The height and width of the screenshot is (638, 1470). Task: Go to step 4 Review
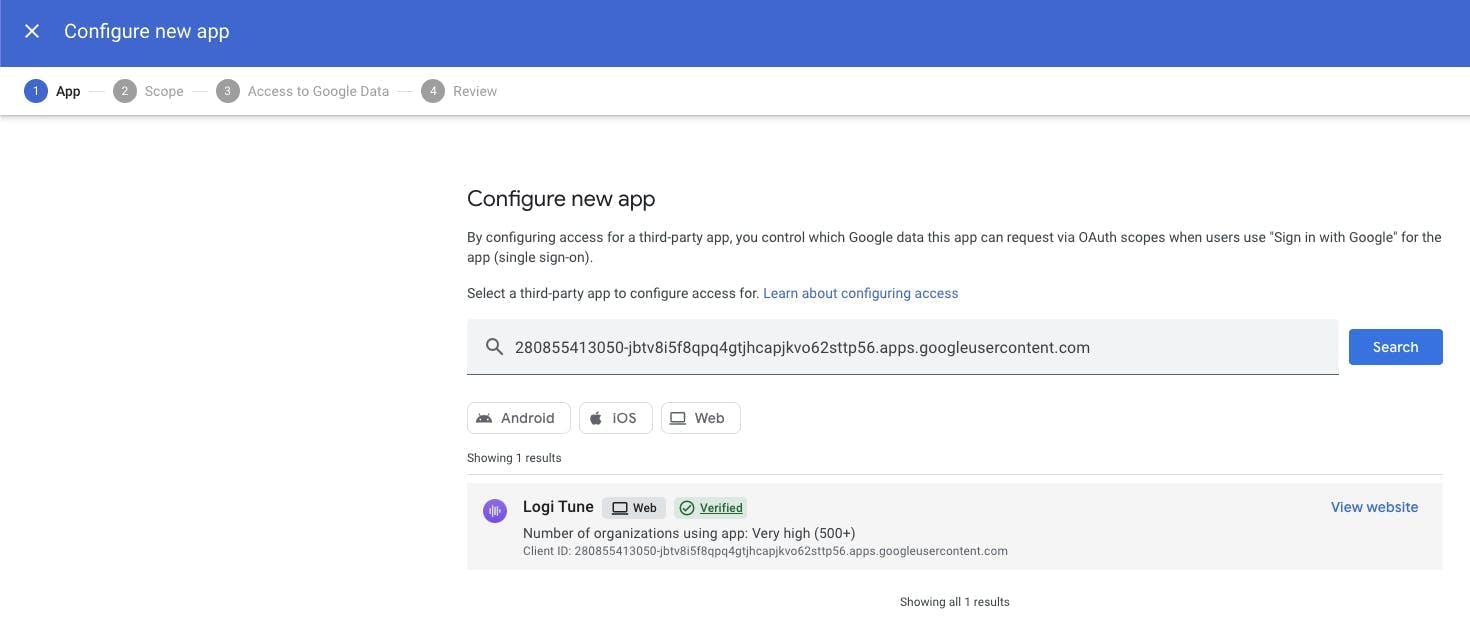coord(459,91)
